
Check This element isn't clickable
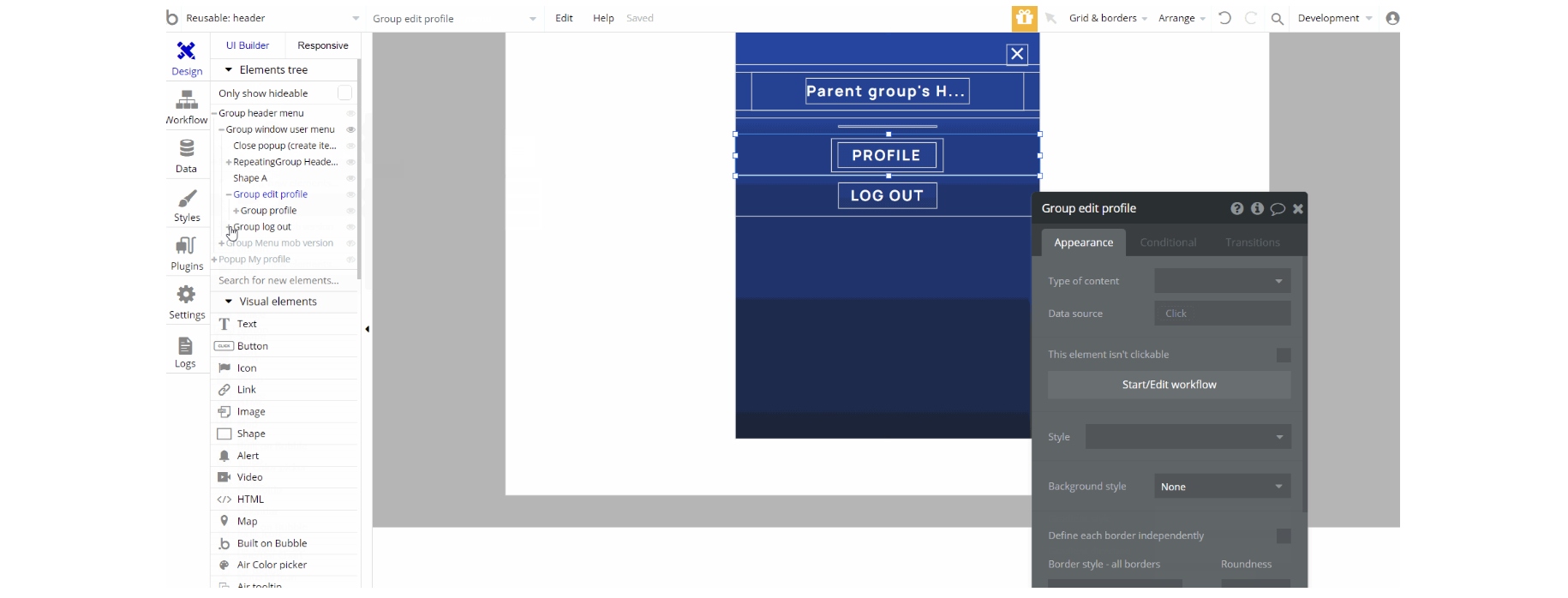(1284, 355)
